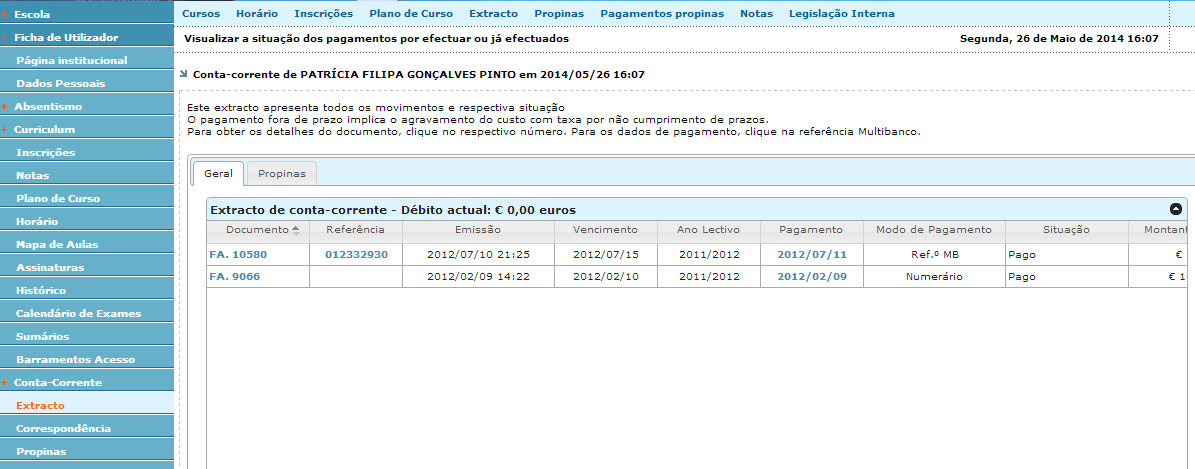Go to Cursos in top navigation
1195x469 pixels.
point(200,14)
